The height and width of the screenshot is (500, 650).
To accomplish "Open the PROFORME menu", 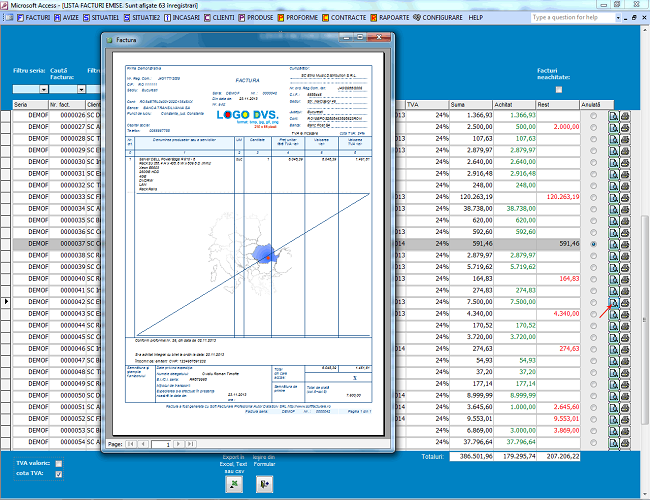I will click(x=298, y=17).
